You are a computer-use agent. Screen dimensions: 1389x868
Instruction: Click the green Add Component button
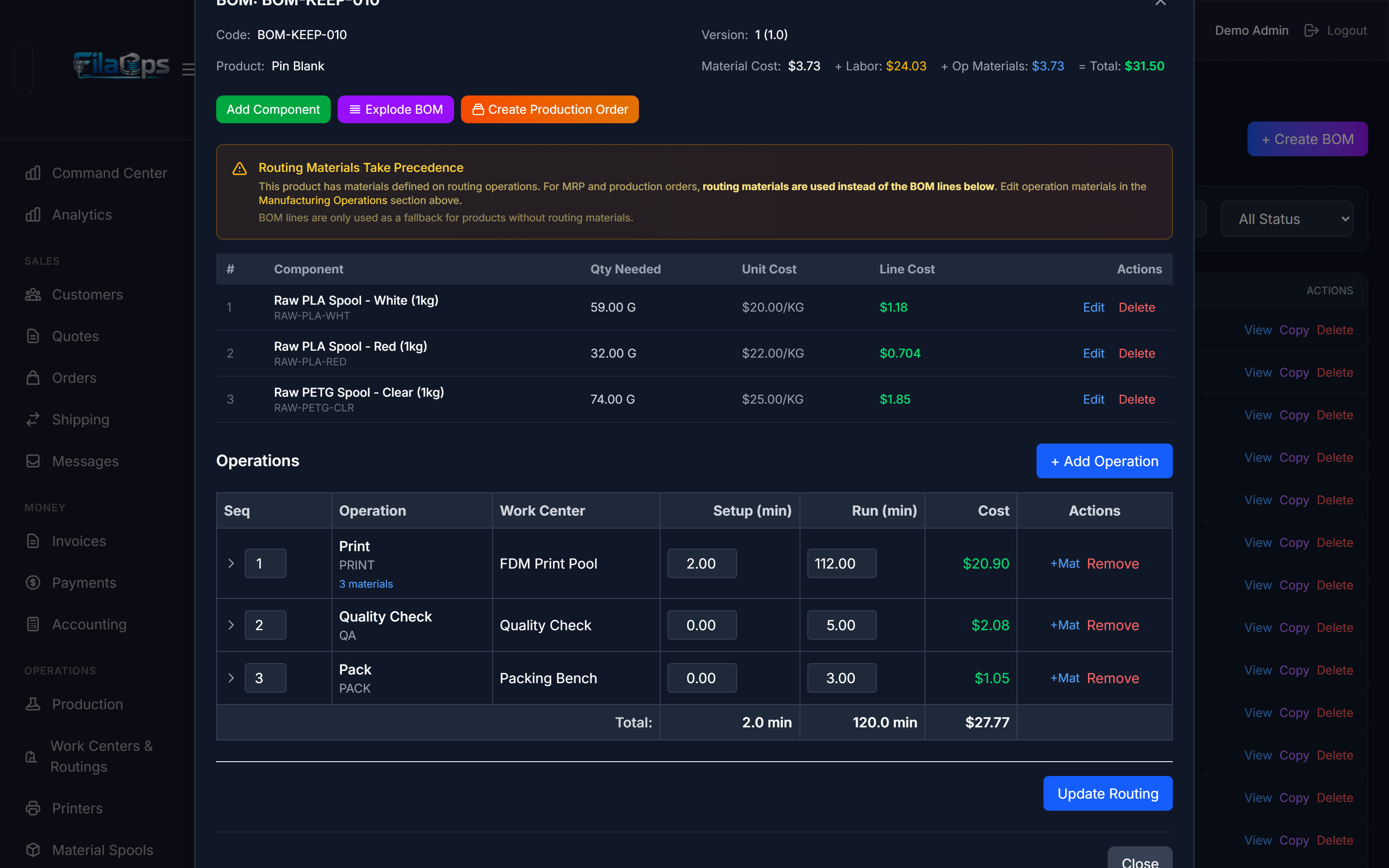(273, 109)
